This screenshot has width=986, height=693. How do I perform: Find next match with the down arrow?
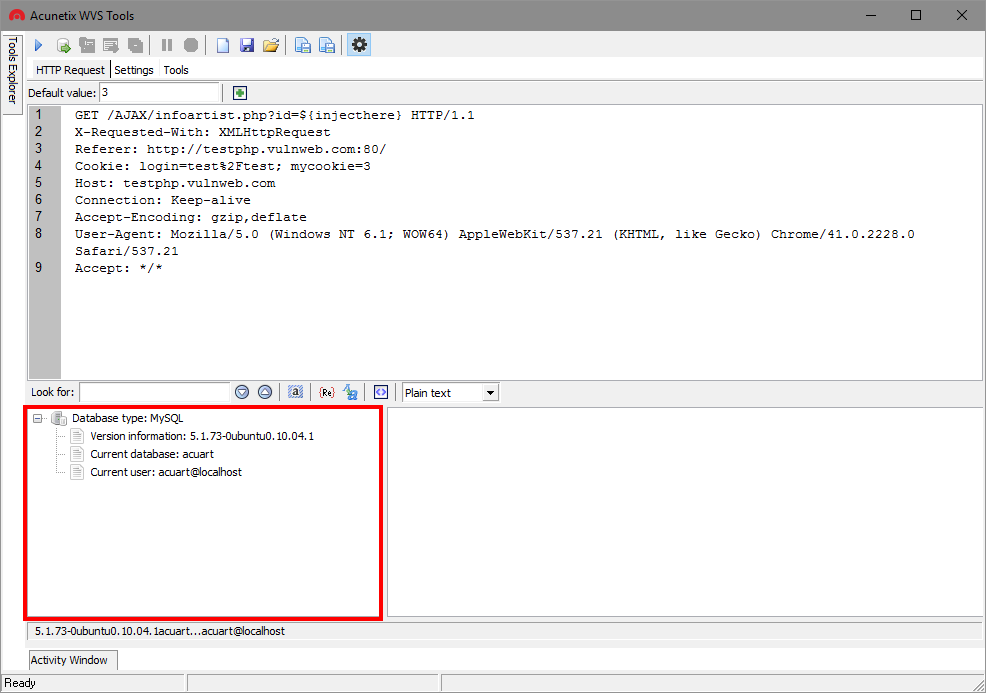[x=242, y=392]
